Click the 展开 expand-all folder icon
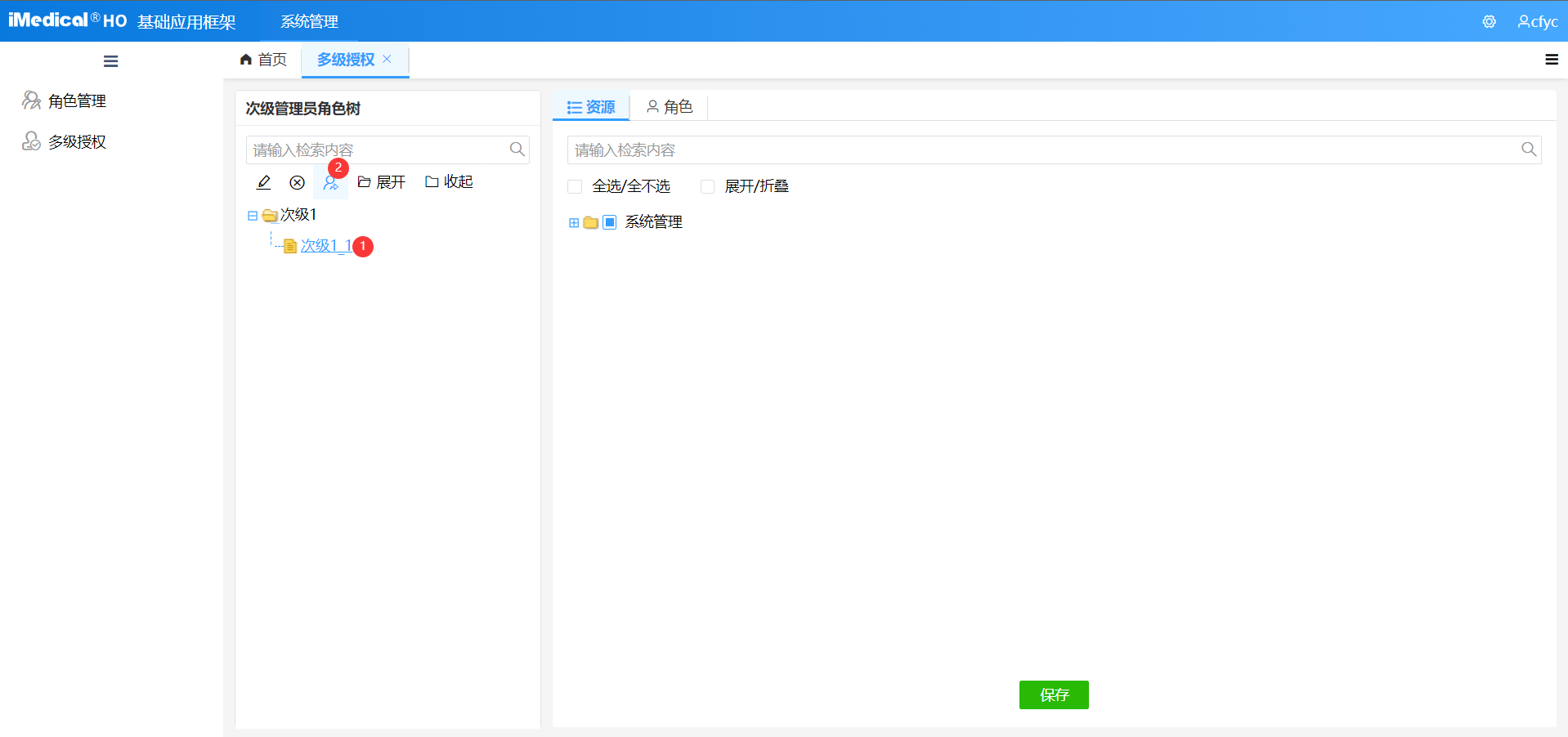1568x737 pixels. 365,181
